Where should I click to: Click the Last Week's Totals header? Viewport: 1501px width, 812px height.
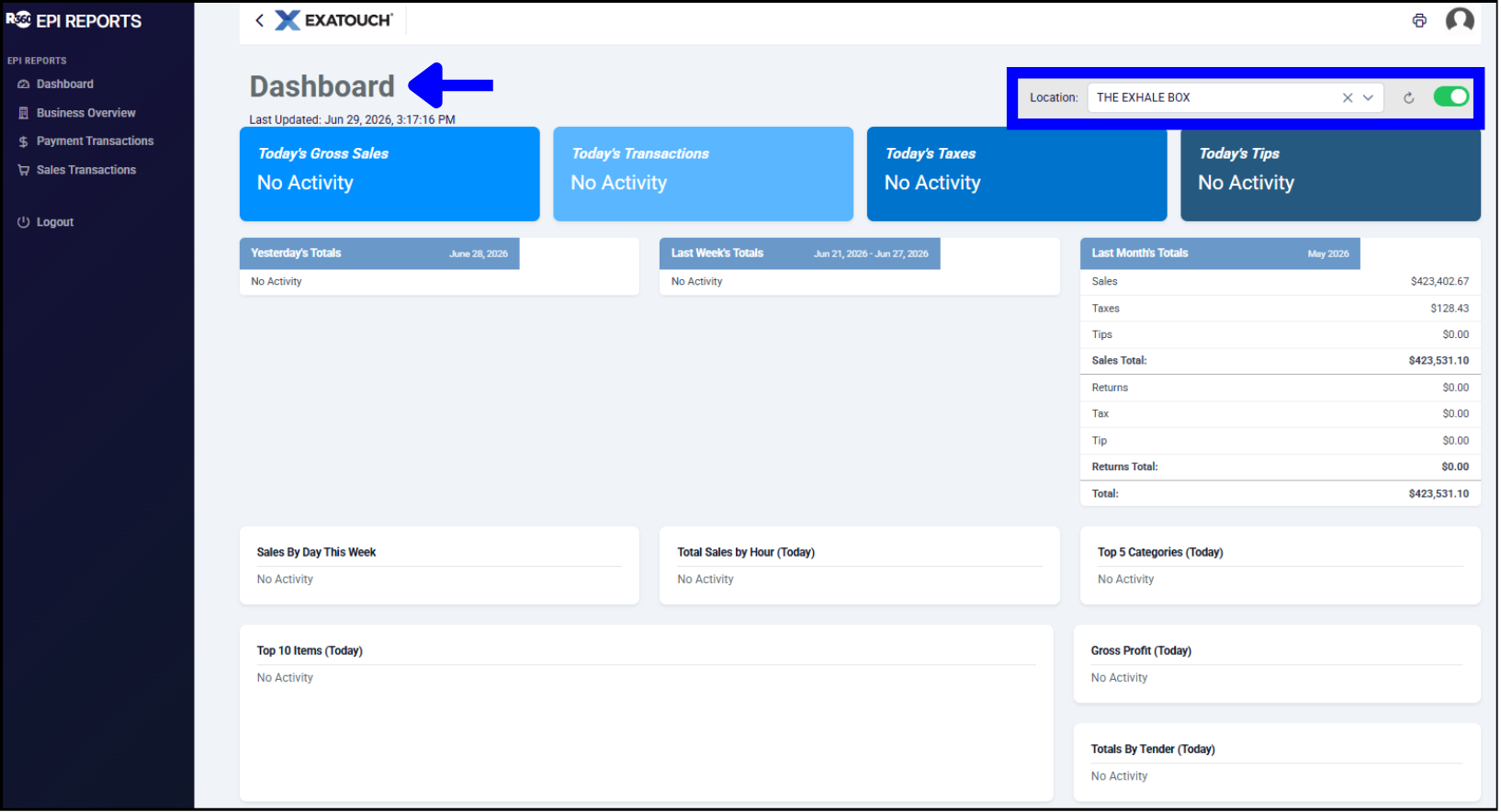pyautogui.click(x=800, y=254)
